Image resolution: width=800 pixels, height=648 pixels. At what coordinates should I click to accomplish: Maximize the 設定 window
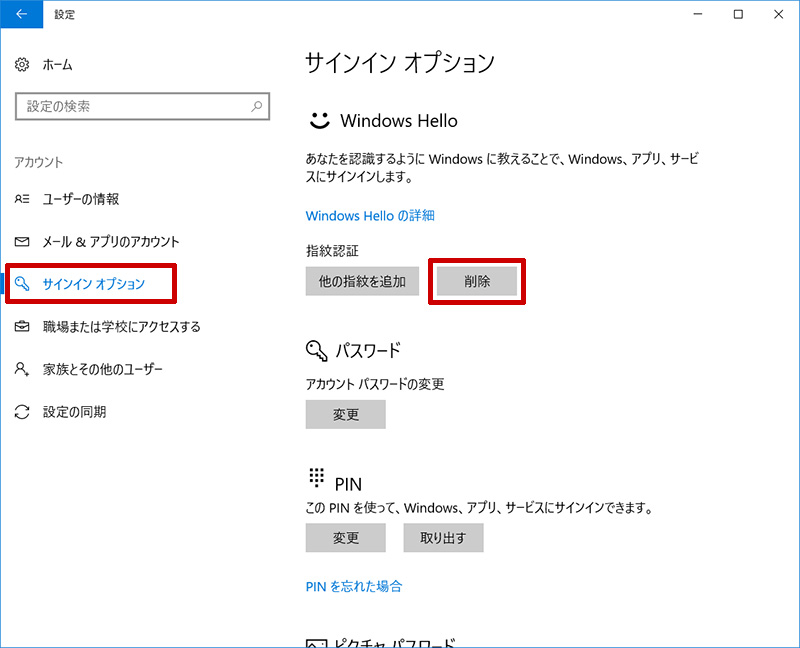[738, 14]
